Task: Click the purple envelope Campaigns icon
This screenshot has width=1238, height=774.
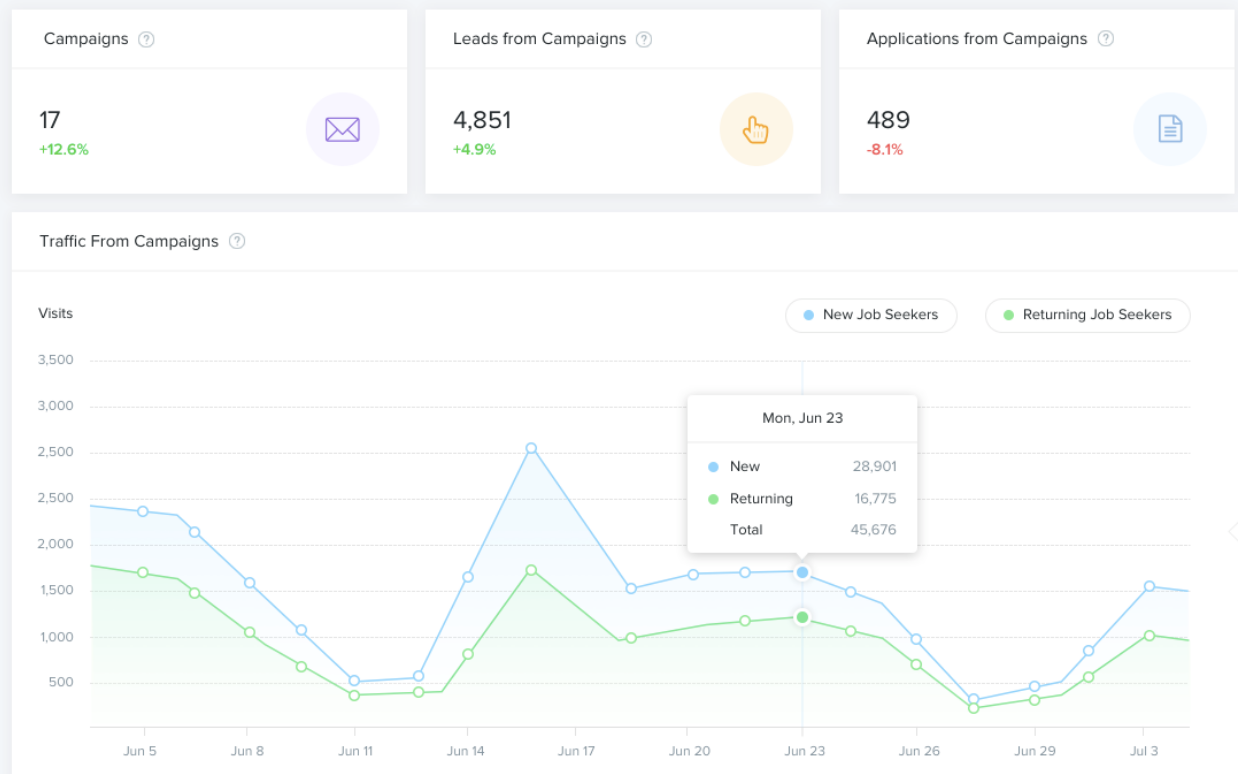Action: coord(342,129)
